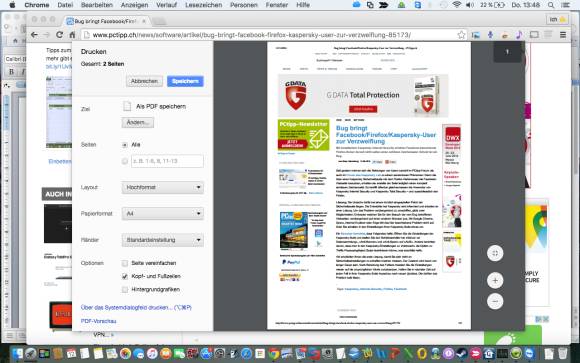Image resolution: width=580 pixels, height=363 pixels.
Task: Enable the Hintergrundgrafiken checkbox
Action: [x=125, y=289]
